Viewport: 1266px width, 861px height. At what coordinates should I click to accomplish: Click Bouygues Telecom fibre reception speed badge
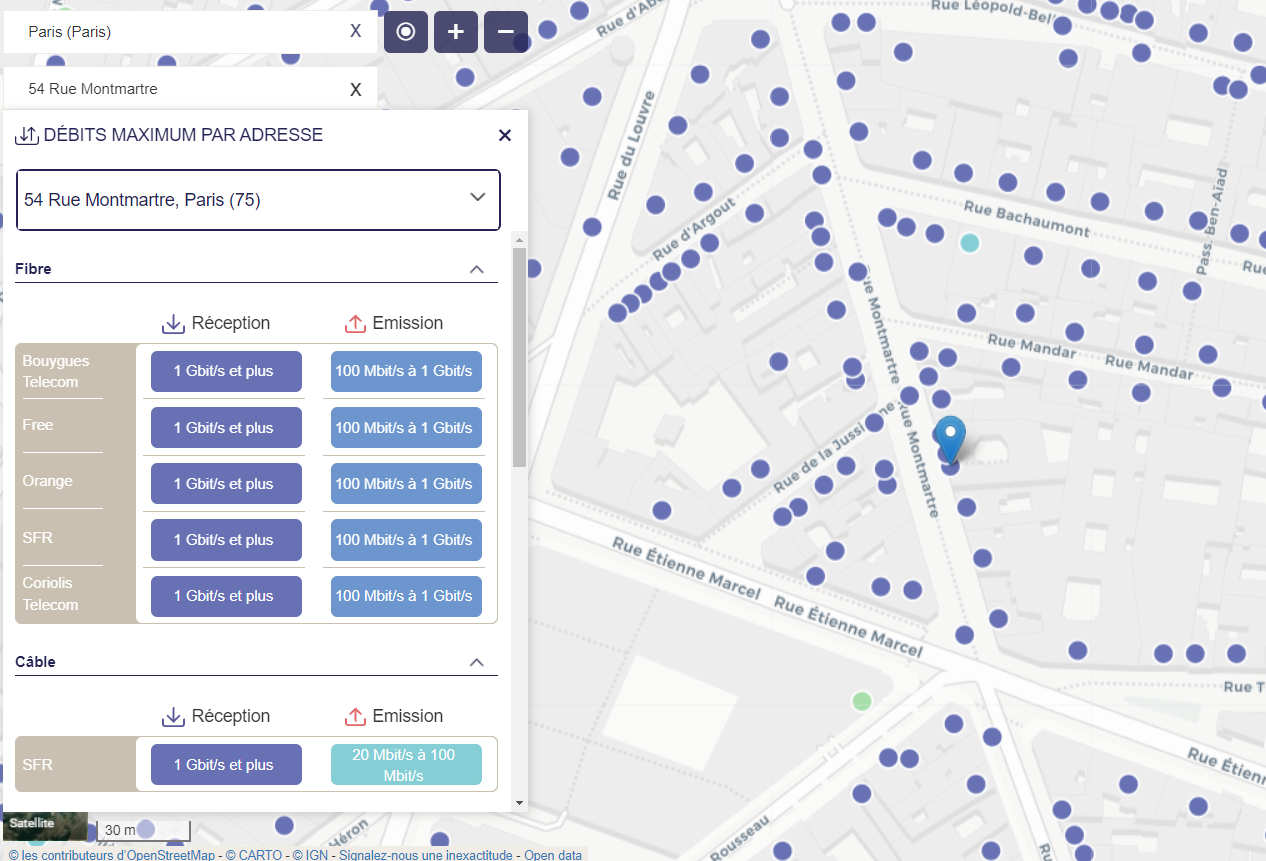[226, 371]
